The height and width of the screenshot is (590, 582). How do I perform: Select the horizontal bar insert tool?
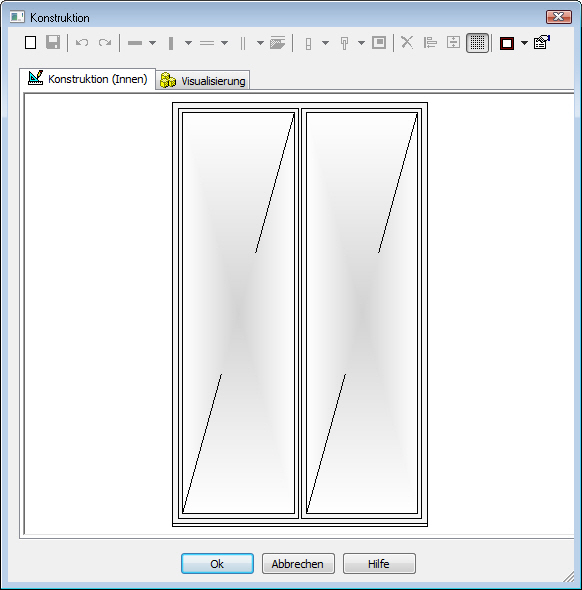135,43
